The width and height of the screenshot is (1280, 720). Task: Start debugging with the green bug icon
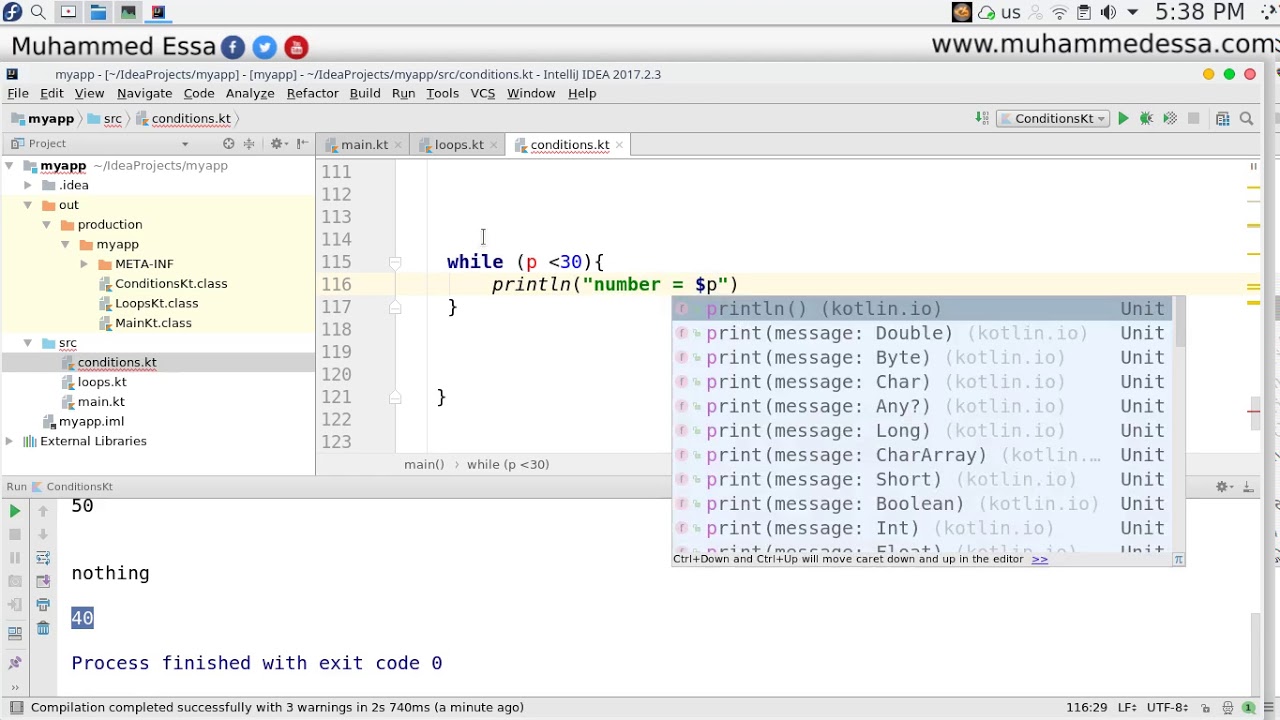point(1146,118)
